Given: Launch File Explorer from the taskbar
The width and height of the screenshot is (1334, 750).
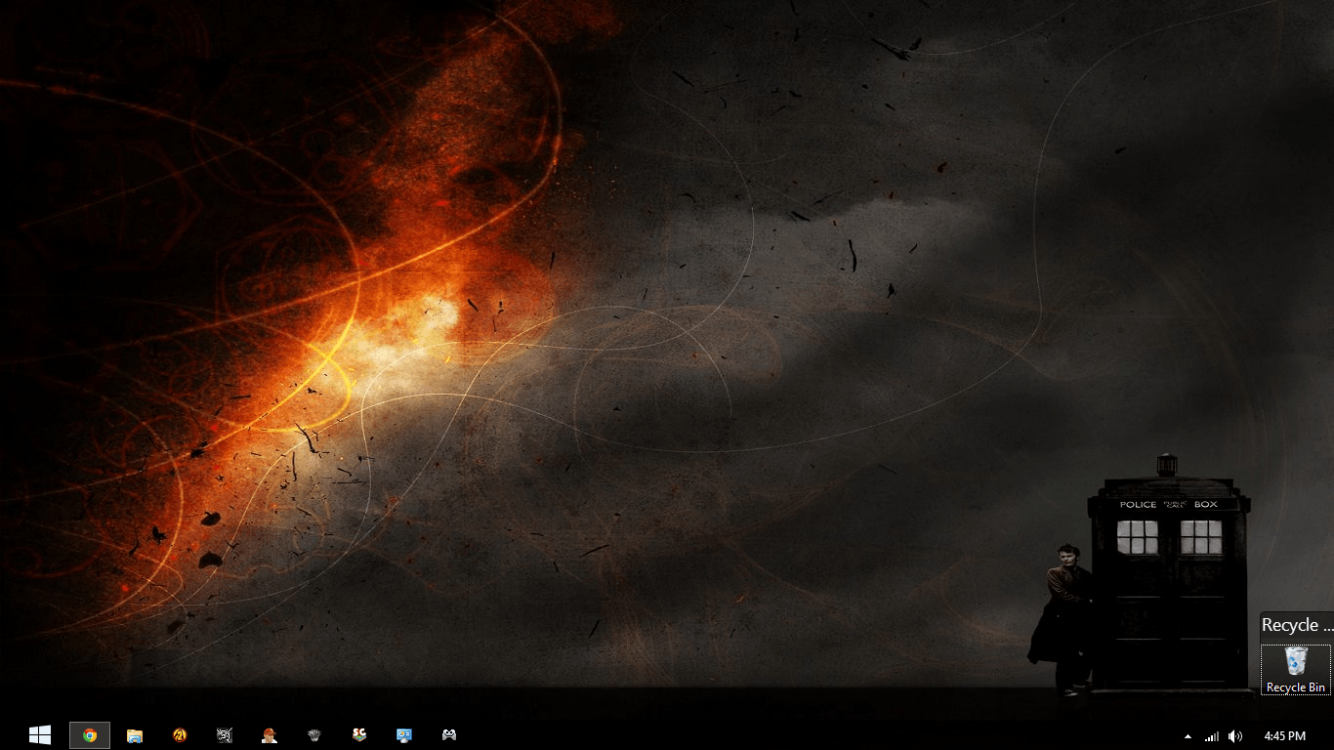Looking at the screenshot, I should (135, 735).
